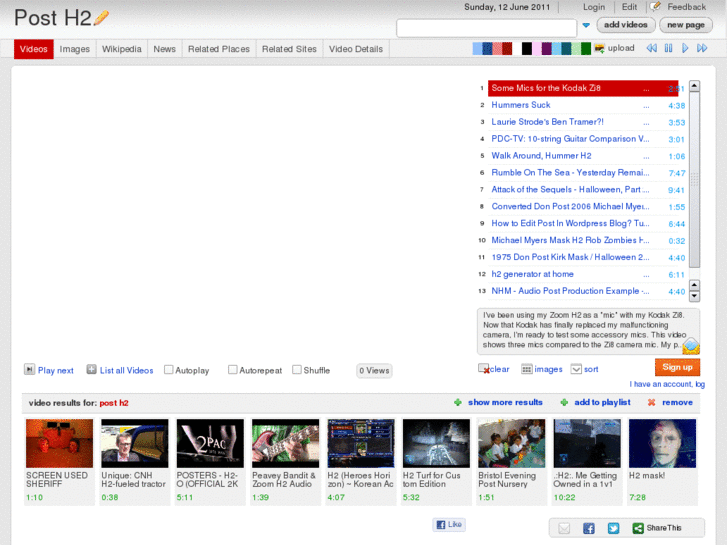Open Hummers Suck in the playlist
This screenshot has width=727, height=545.
pos(521,105)
